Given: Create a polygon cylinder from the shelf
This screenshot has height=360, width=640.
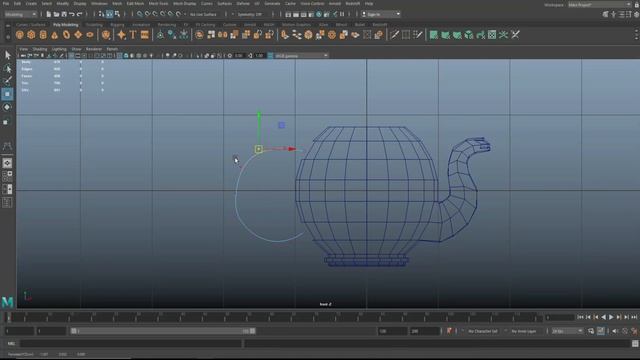Looking at the screenshot, I should [43, 35].
